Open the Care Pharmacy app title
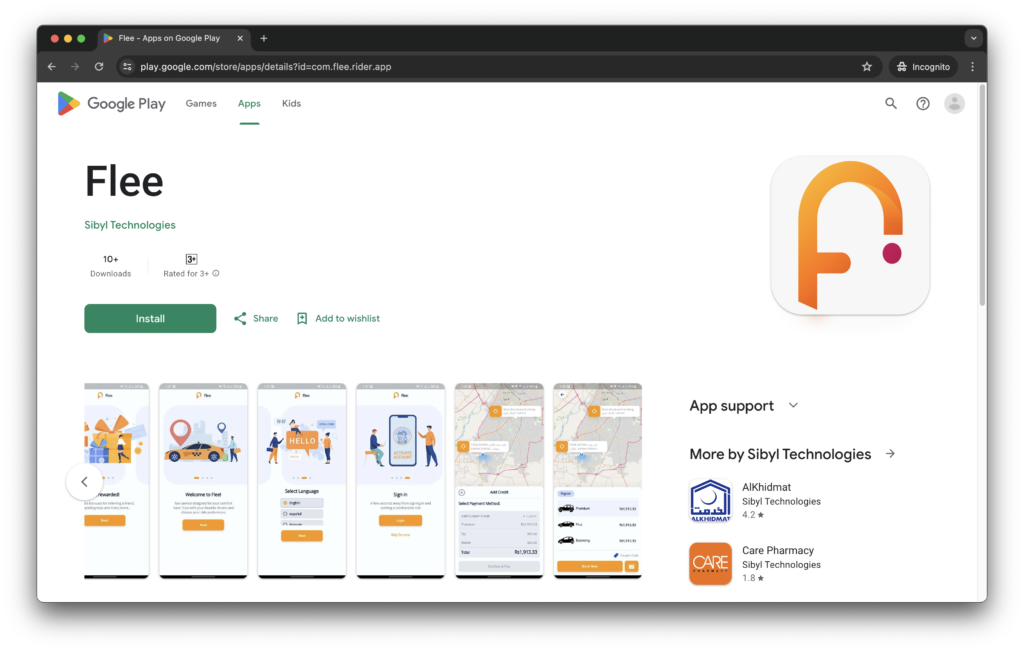The image size is (1024, 651). pyautogui.click(x=778, y=550)
